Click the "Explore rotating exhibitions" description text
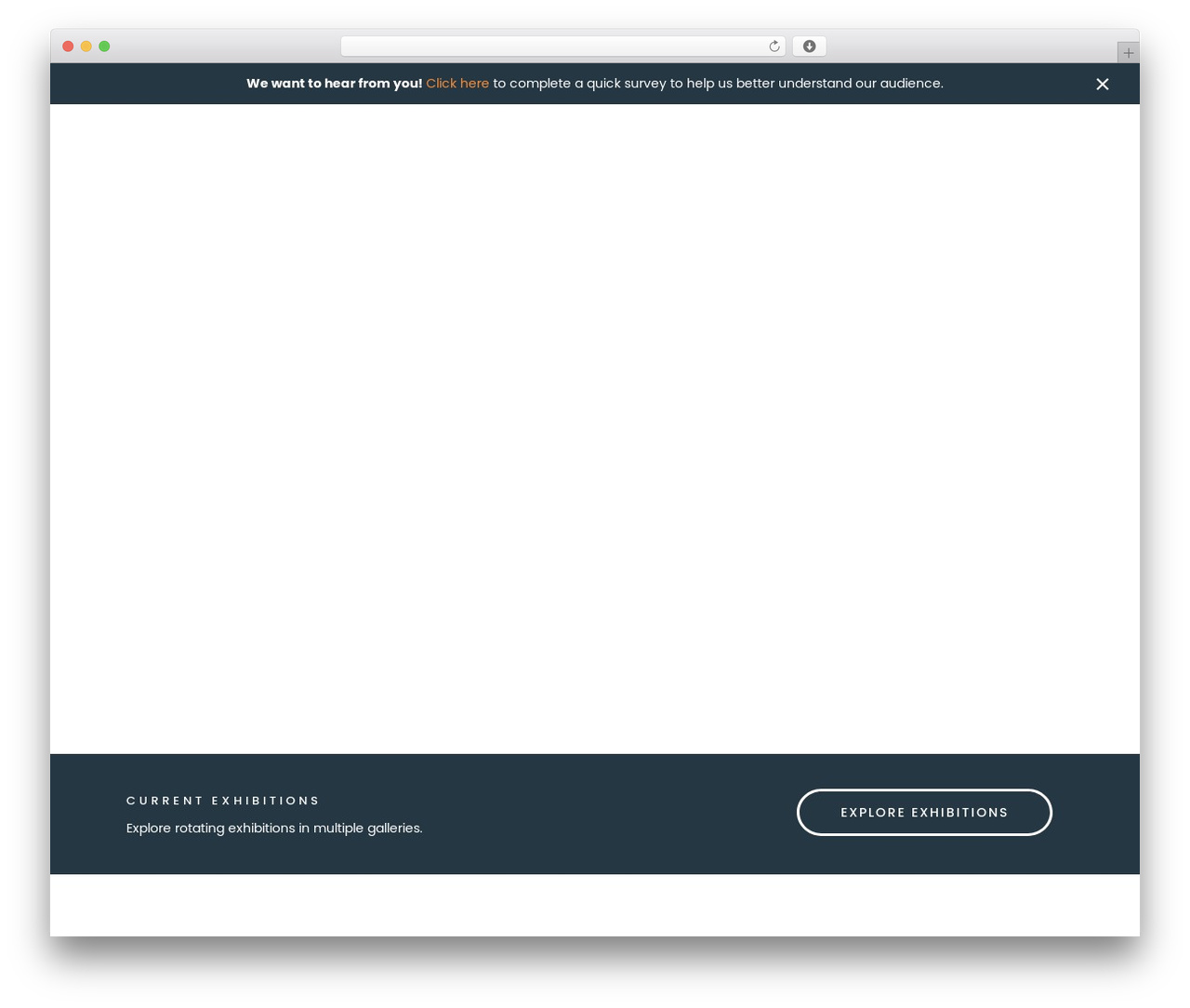 click(274, 828)
